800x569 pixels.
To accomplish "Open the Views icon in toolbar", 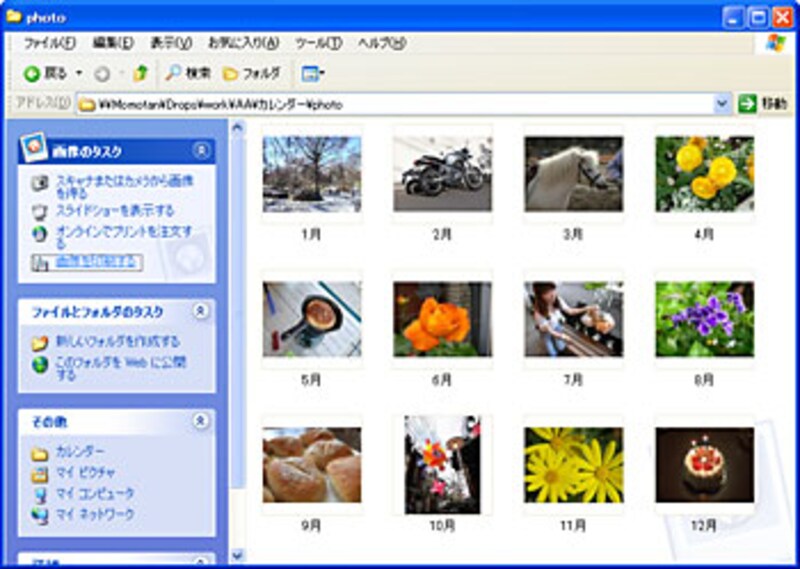I will pos(313,74).
